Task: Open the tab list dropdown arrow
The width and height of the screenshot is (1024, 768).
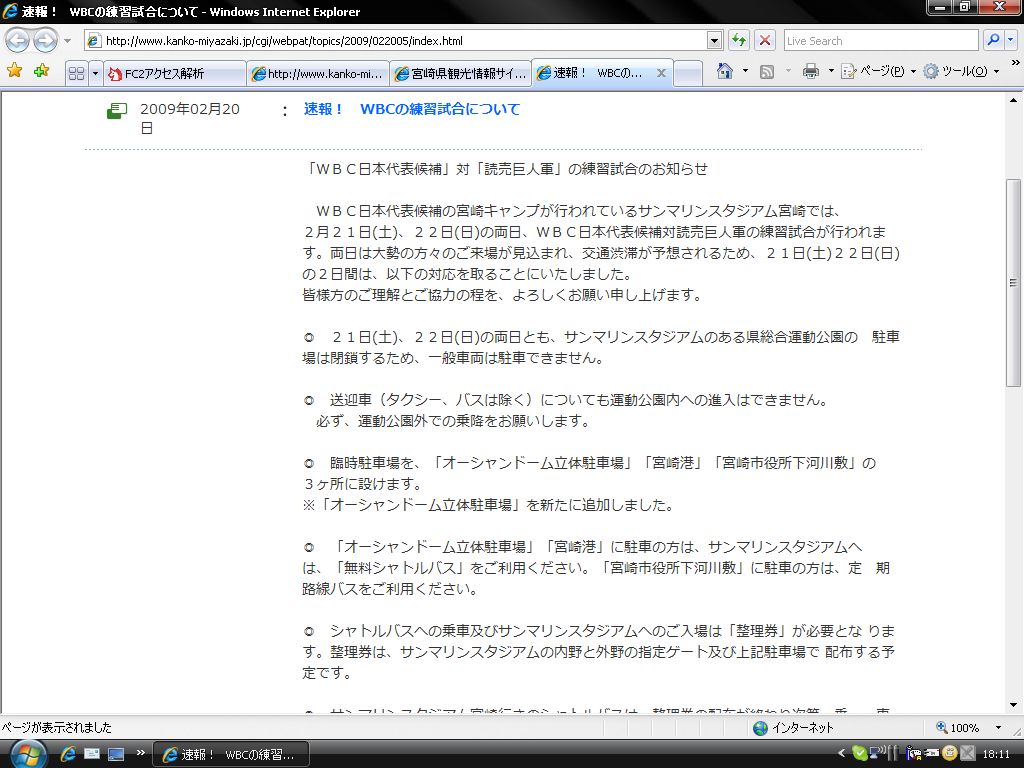Action: (x=95, y=73)
